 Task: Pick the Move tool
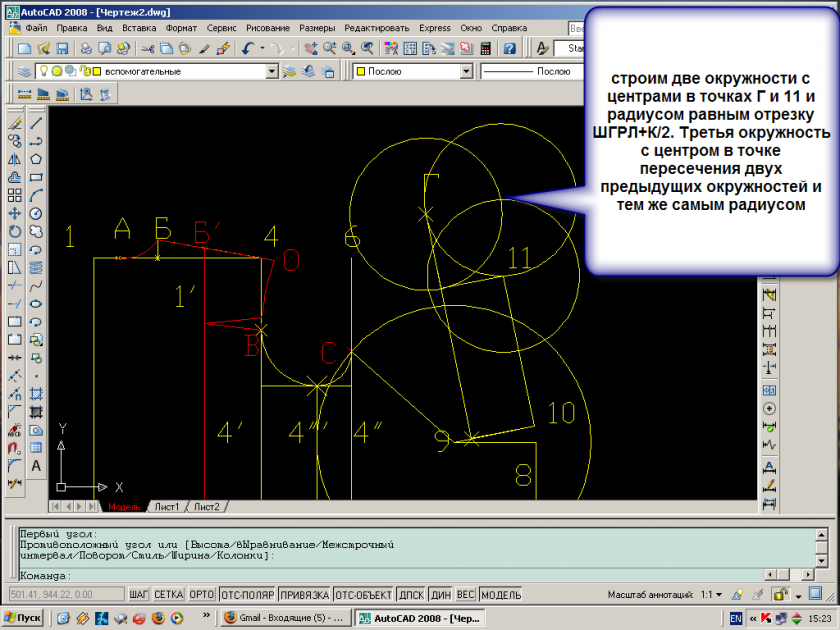[15, 213]
